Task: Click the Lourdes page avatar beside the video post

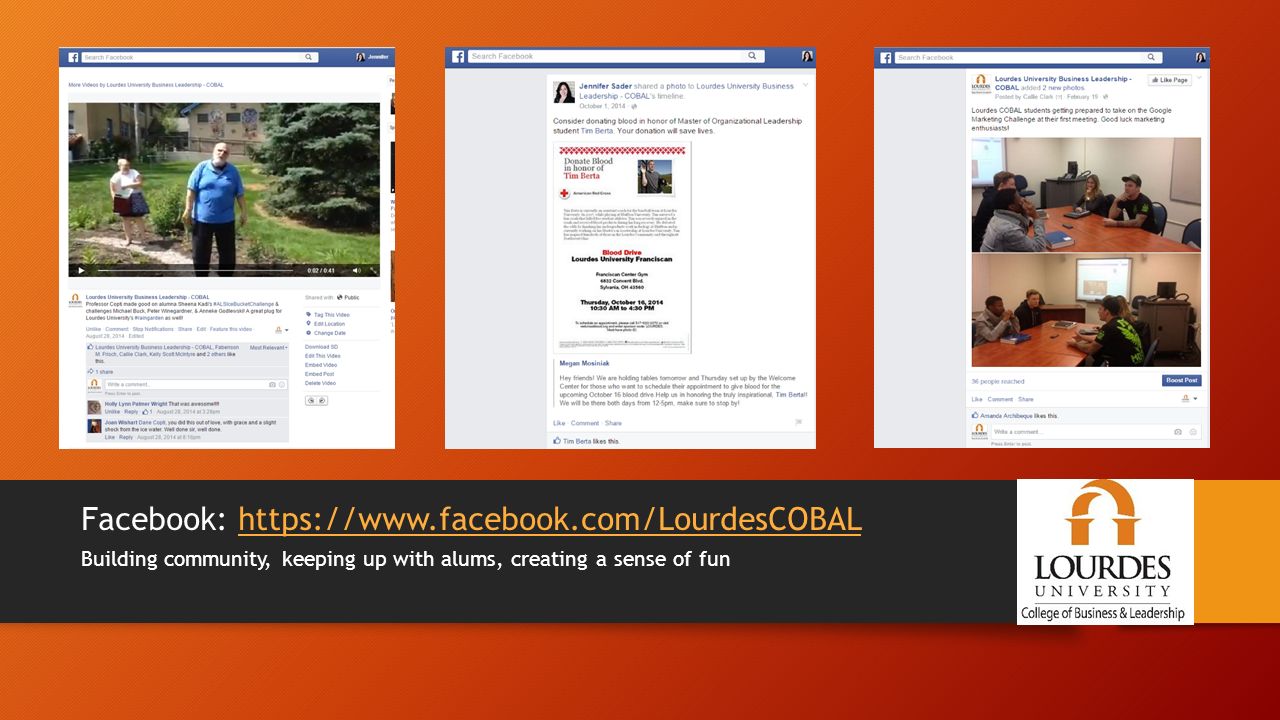Action: pos(75,299)
